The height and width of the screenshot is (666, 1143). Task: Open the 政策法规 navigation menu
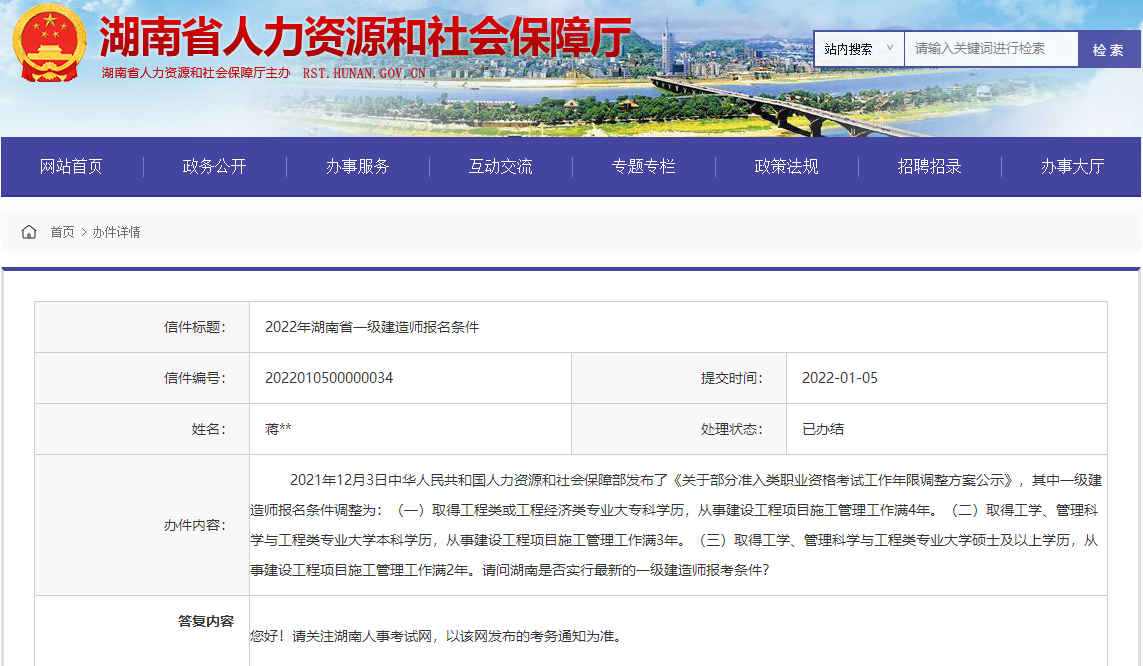point(786,166)
